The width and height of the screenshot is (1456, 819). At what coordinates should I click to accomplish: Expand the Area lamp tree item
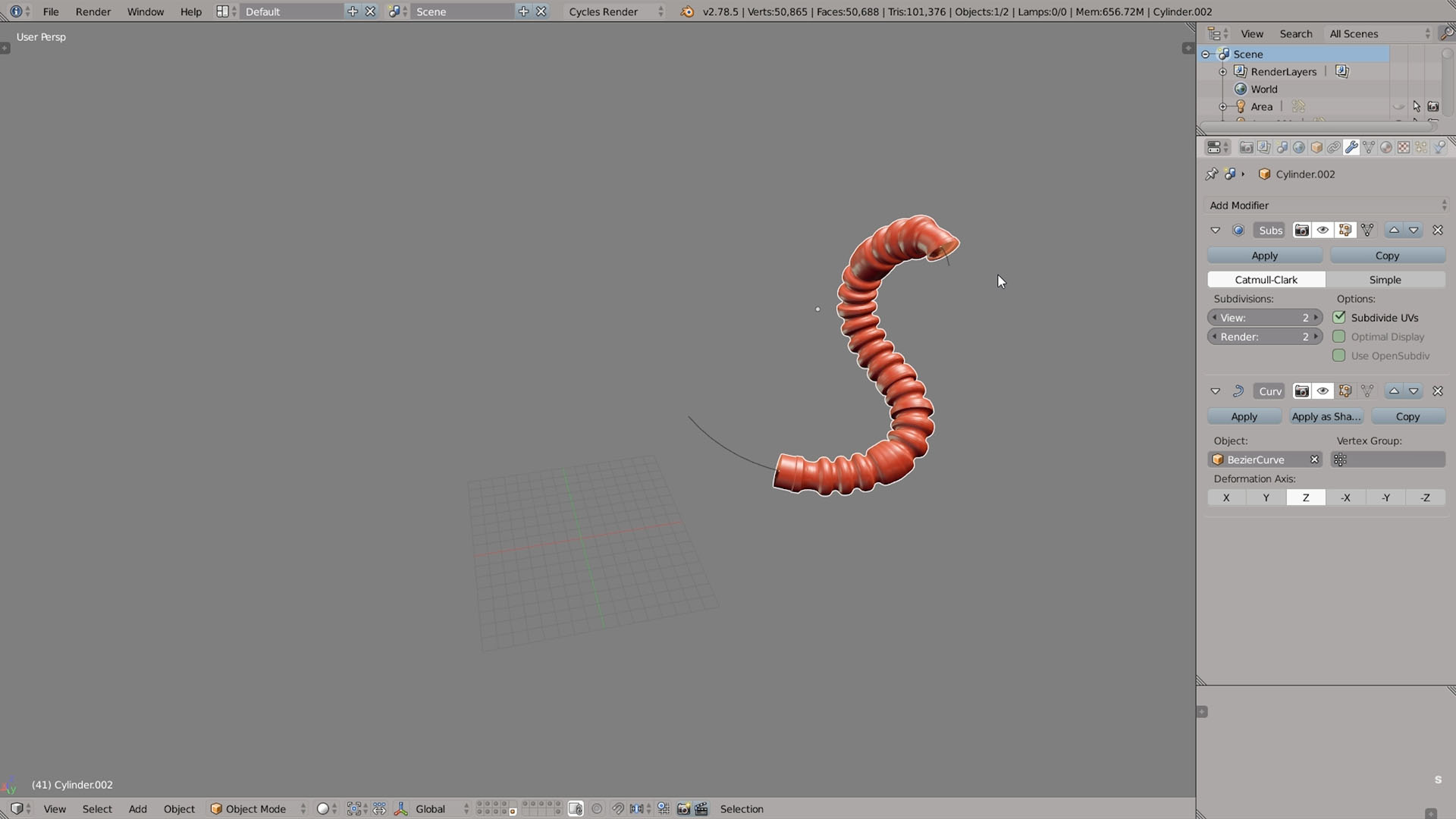tap(1222, 107)
